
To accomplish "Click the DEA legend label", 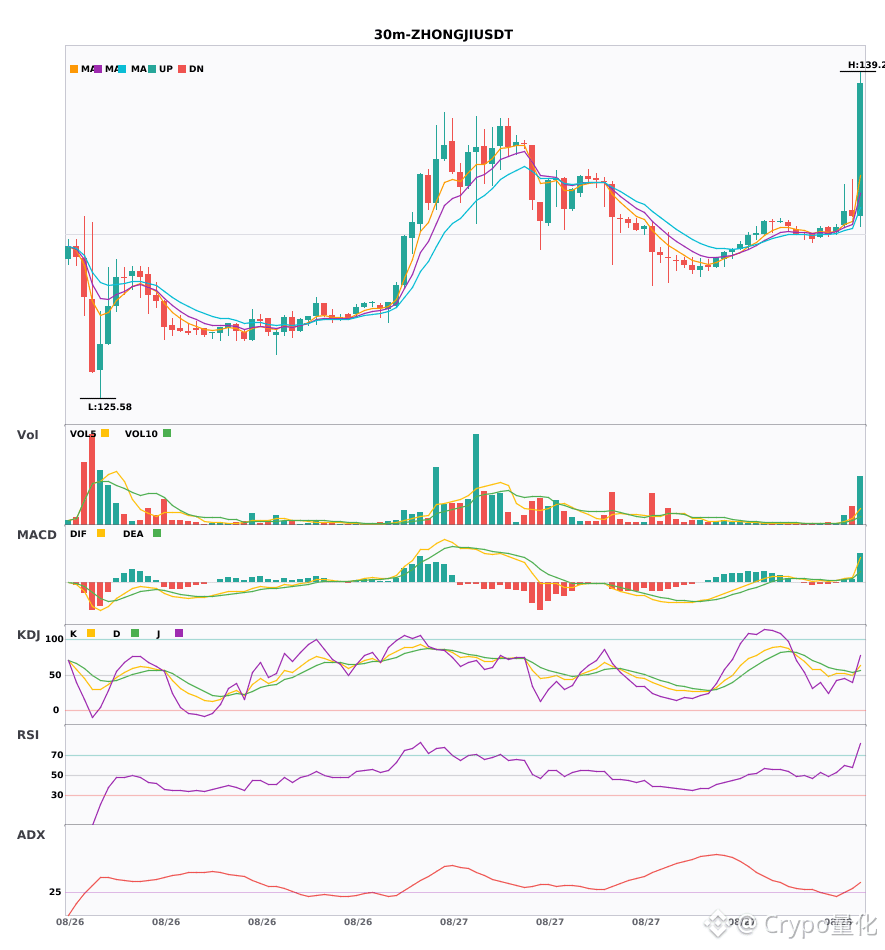I will (x=133, y=534).
